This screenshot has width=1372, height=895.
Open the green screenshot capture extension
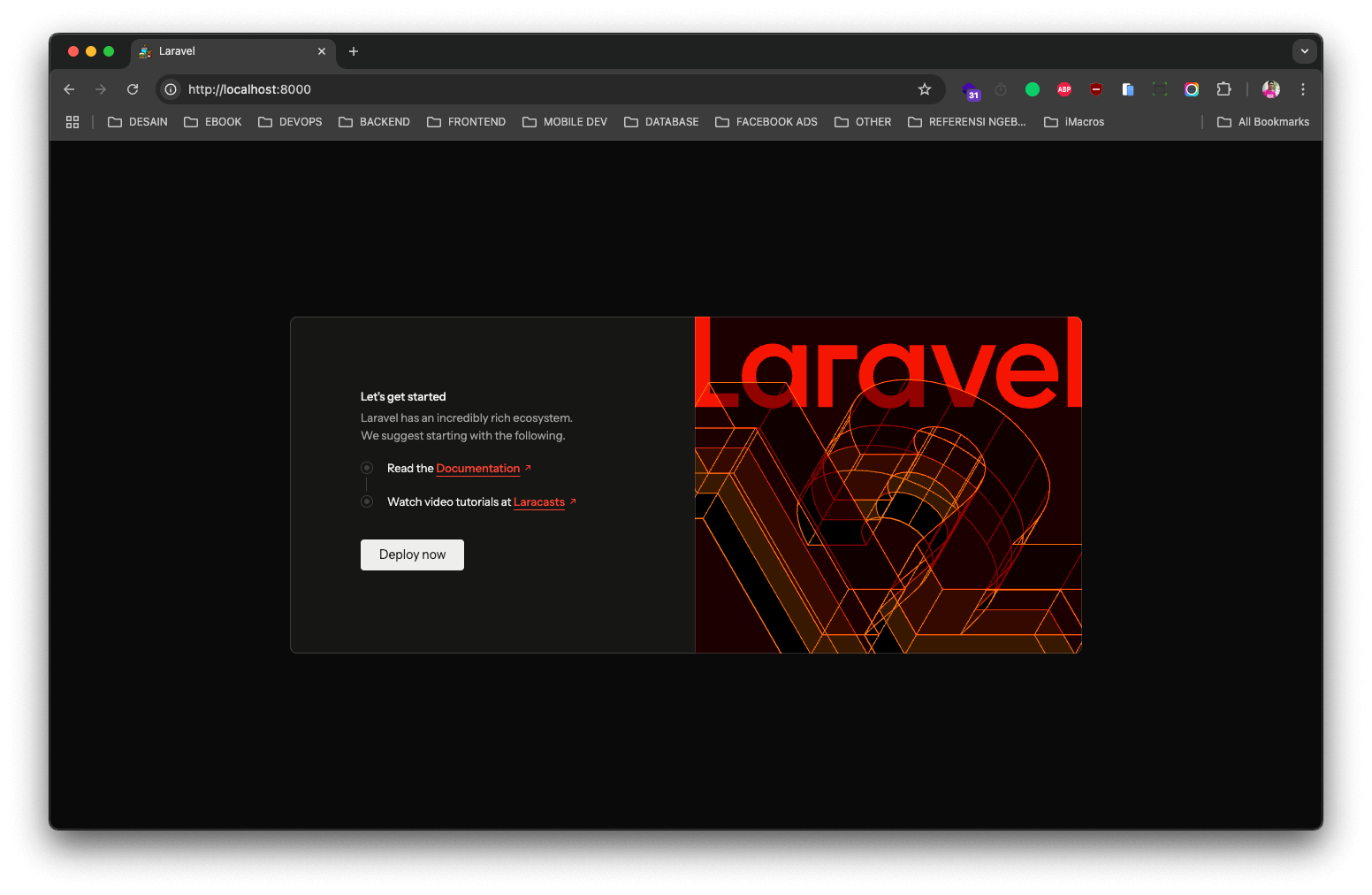pyautogui.click(x=1160, y=89)
